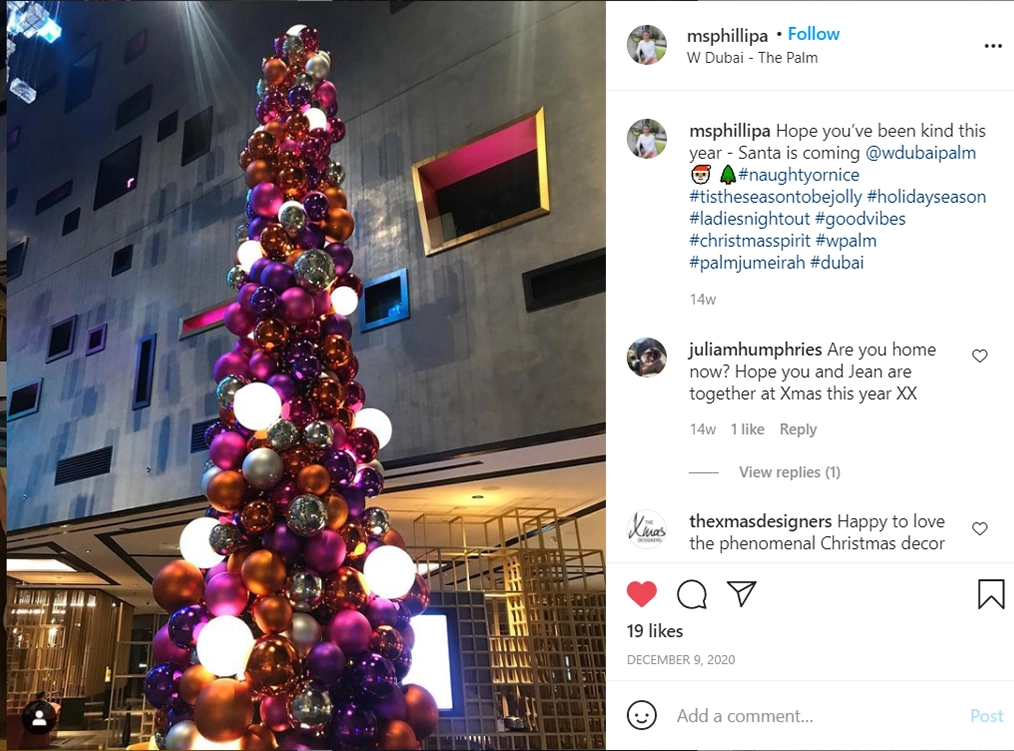Click the comment speech bubble icon
Image resolution: width=1014 pixels, height=751 pixels.
(691, 594)
